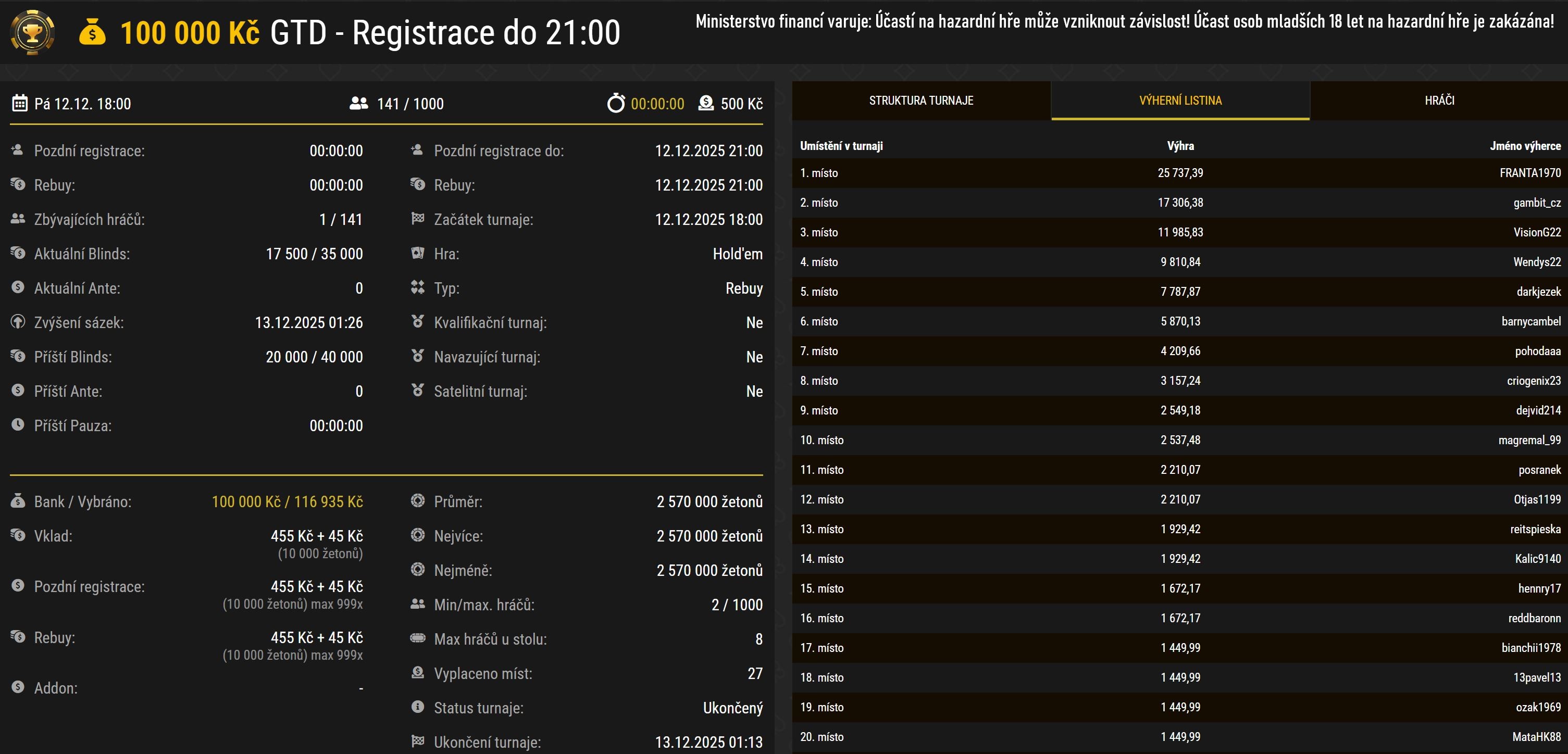The width and height of the screenshot is (1568, 754).
Task: Click the coin icon beside Addon
Action: (x=18, y=687)
